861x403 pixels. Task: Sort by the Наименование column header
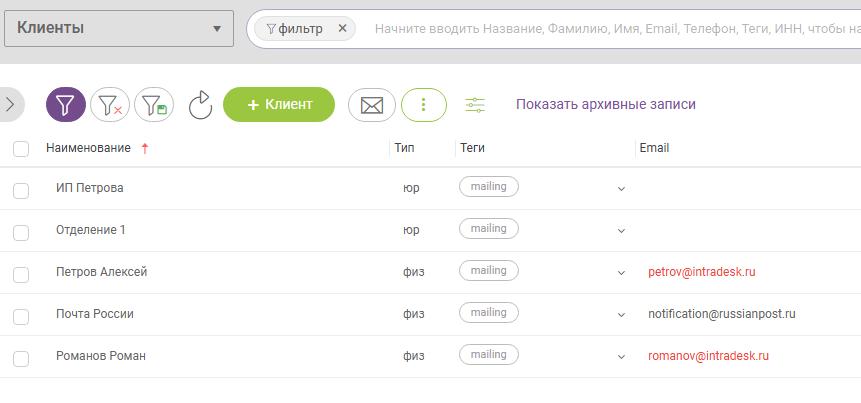click(88, 148)
